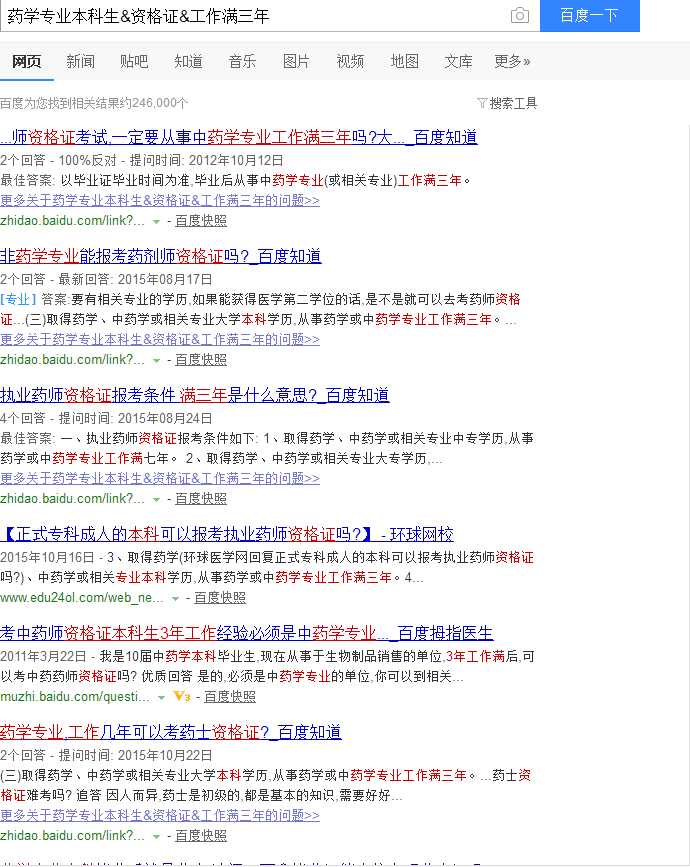Open 搜索工具 filter options
The width and height of the screenshot is (690, 867).
click(513, 103)
